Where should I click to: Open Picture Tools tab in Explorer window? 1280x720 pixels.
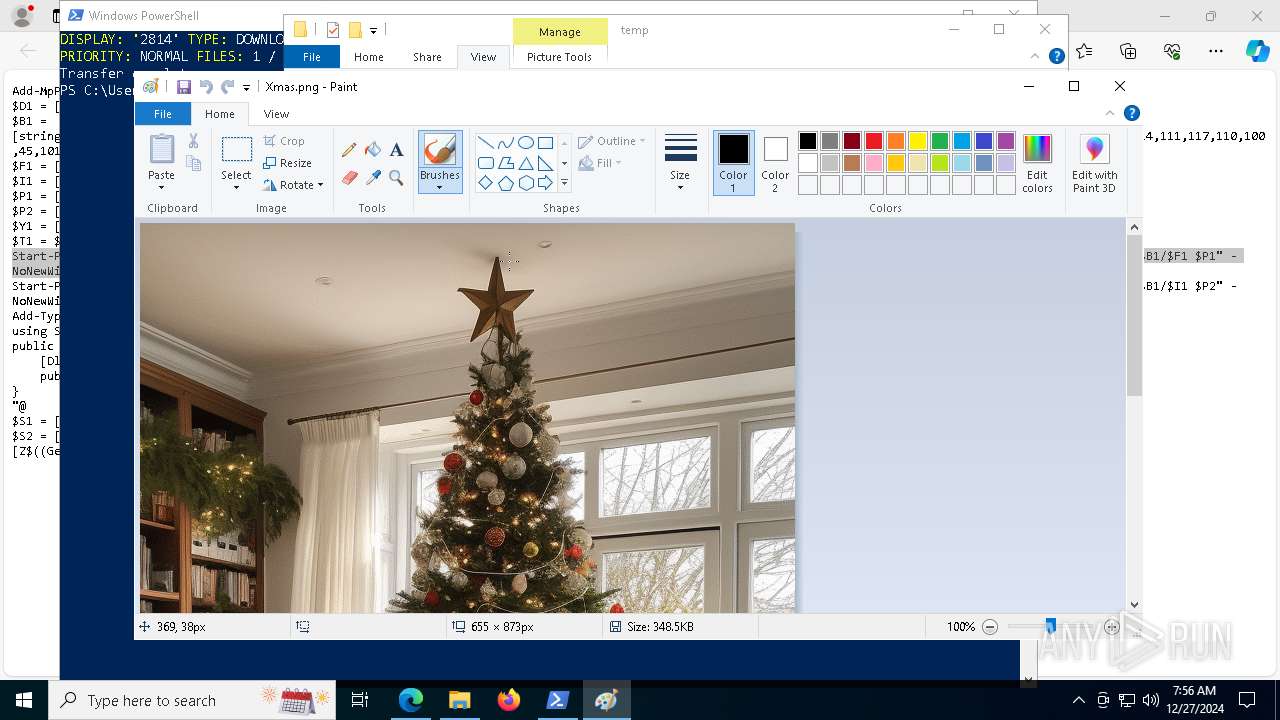click(x=559, y=57)
